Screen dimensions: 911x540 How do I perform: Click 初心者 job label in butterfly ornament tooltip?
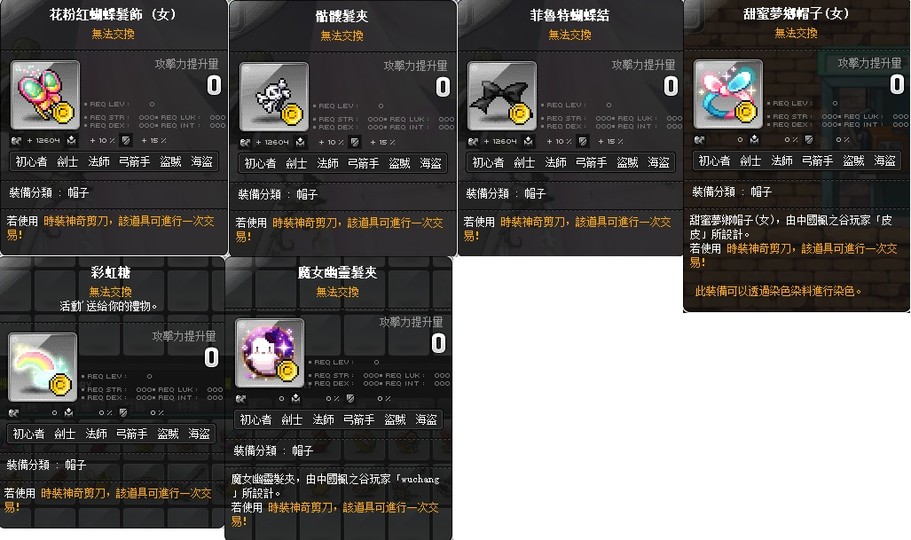coord(31,162)
